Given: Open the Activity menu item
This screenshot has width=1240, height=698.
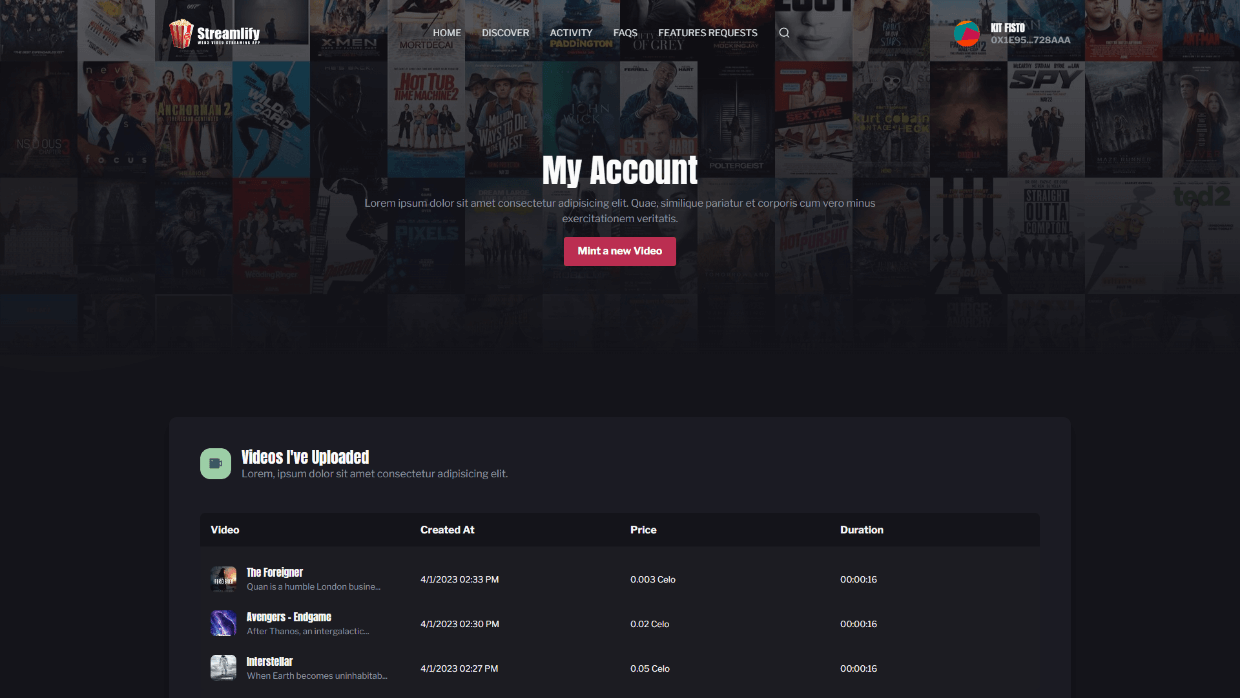Looking at the screenshot, I should pyautogui.click(x=571, y=33).
